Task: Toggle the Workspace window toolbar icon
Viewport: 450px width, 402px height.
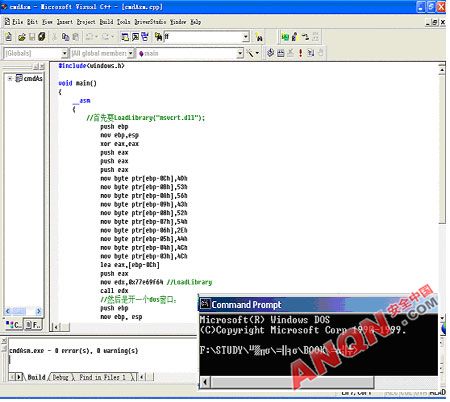Action: coord(125,37)
